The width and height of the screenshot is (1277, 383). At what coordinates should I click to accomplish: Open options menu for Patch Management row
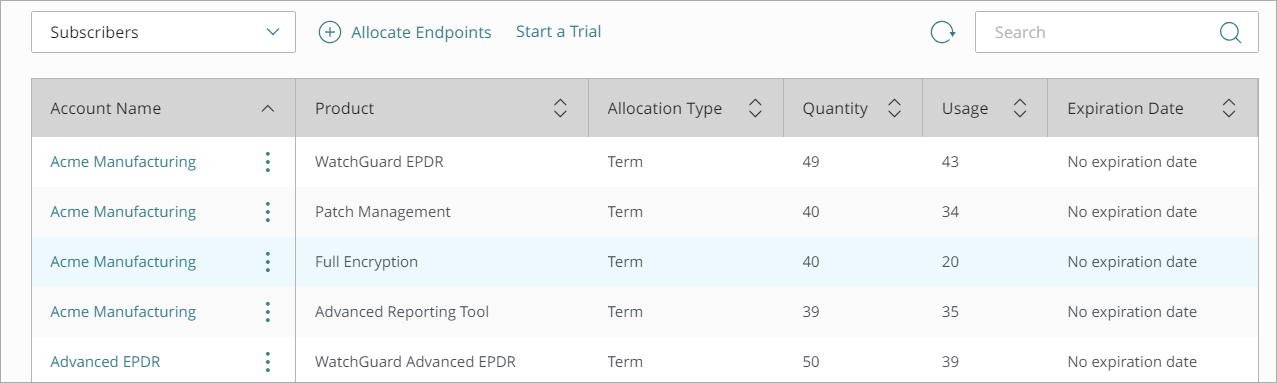[267, 211]
